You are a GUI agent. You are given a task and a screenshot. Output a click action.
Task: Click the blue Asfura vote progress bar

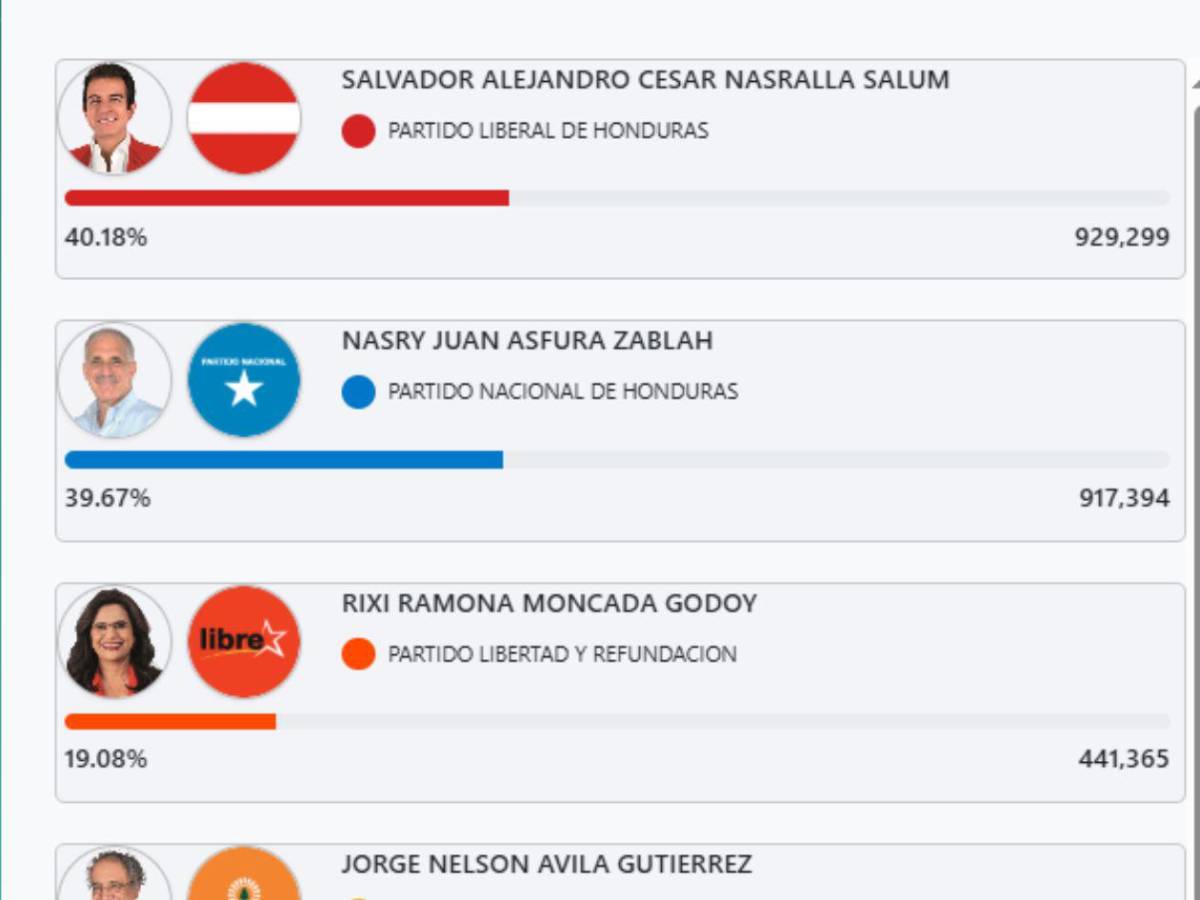[x=283, y=460]
